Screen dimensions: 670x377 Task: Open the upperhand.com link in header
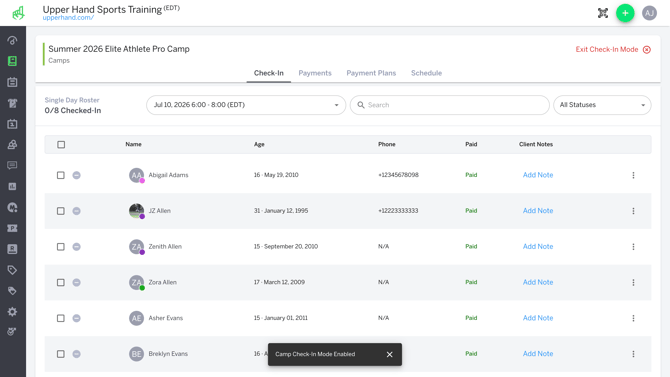click(68, 18)
